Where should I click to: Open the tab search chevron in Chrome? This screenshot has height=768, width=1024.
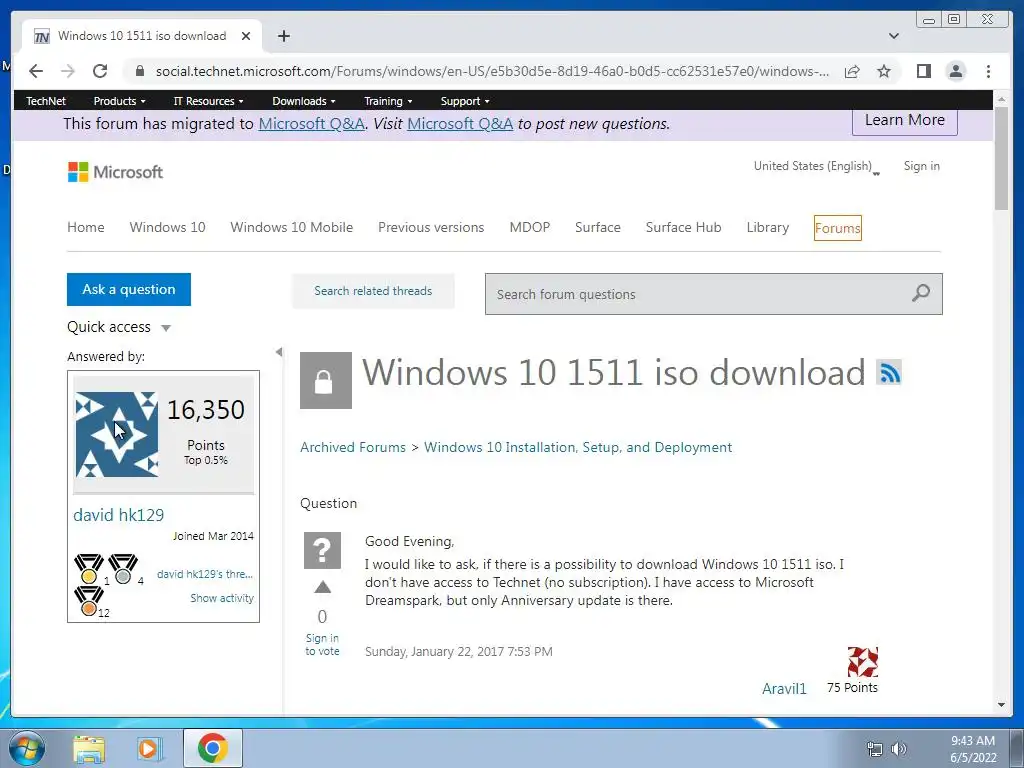[893, 36]
